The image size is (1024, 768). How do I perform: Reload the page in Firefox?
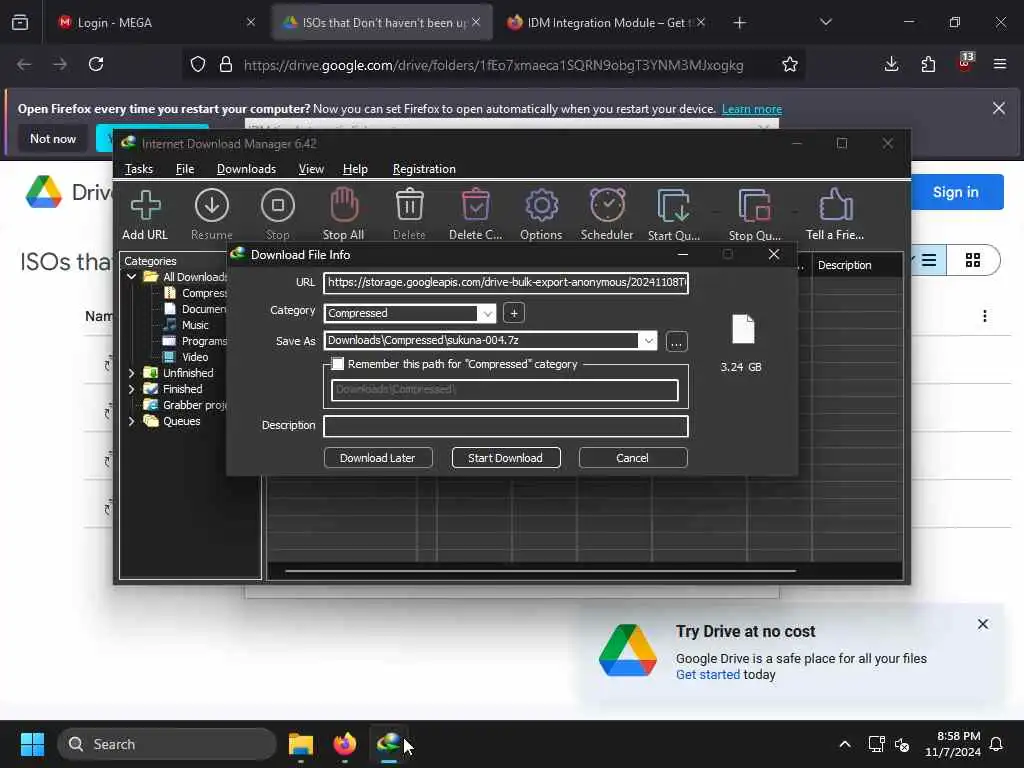point(96,64)
